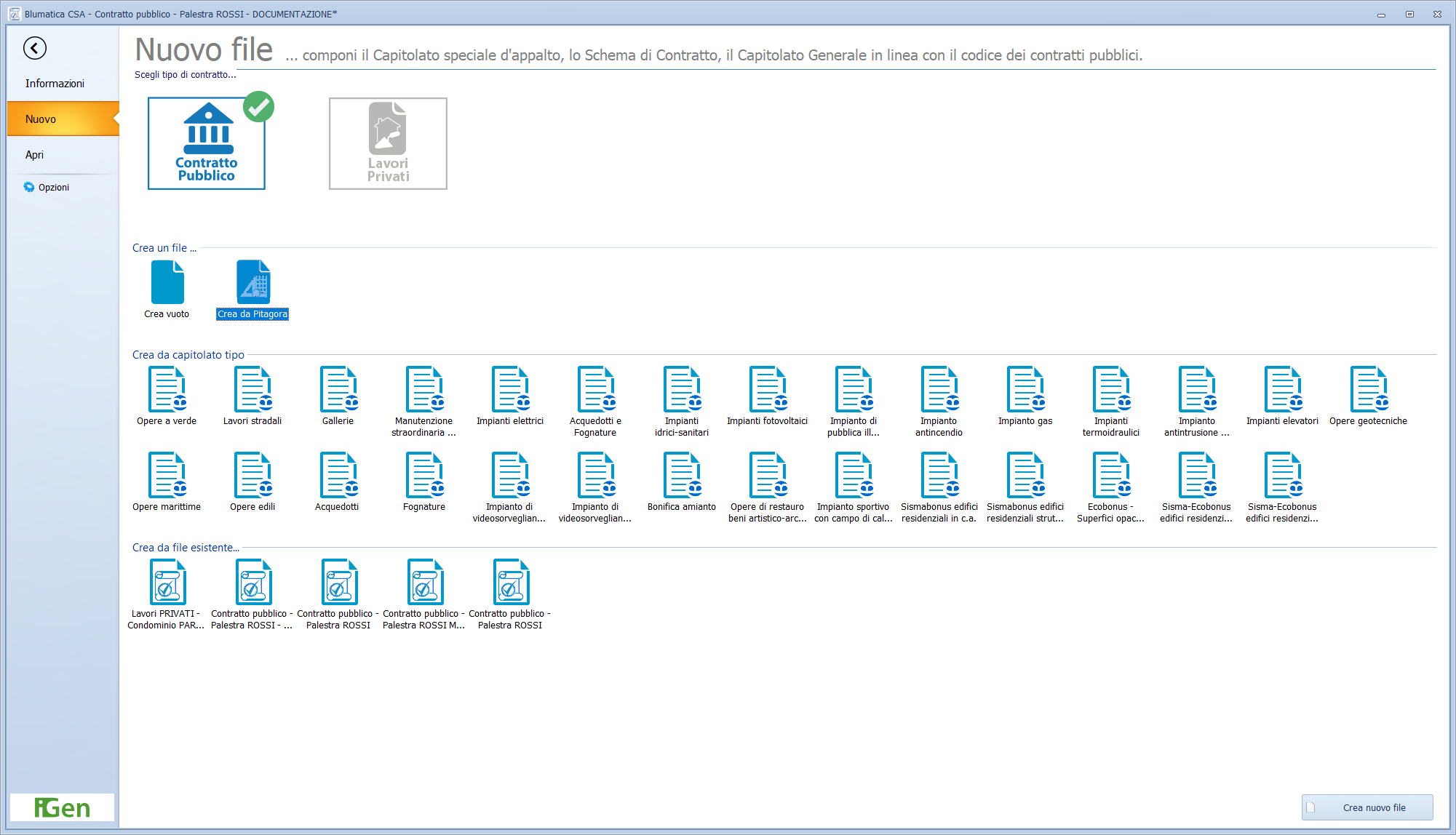Click the iGen logo
The height and width of the screenshot is (835, 1456).
(63, 807)
